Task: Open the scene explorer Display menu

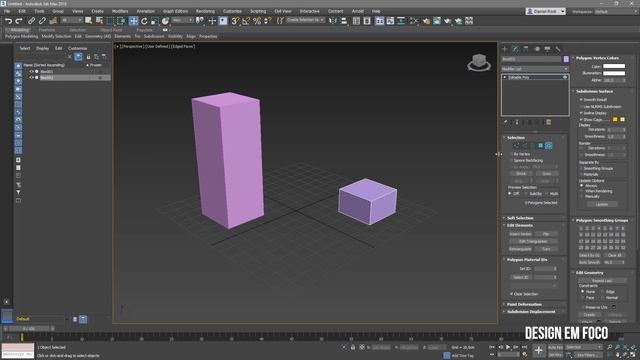Action: 42,48
